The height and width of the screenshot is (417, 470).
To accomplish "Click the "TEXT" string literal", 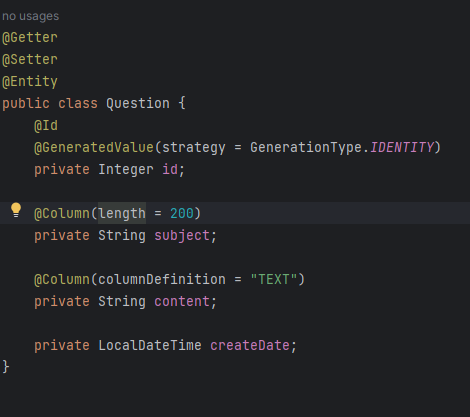I will point(274,279).
